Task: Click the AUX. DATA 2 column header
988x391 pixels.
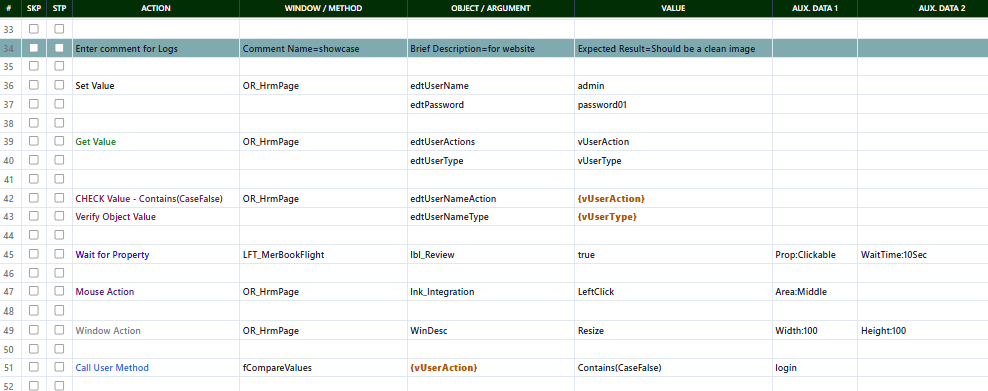Action: [x=922, y=8]
